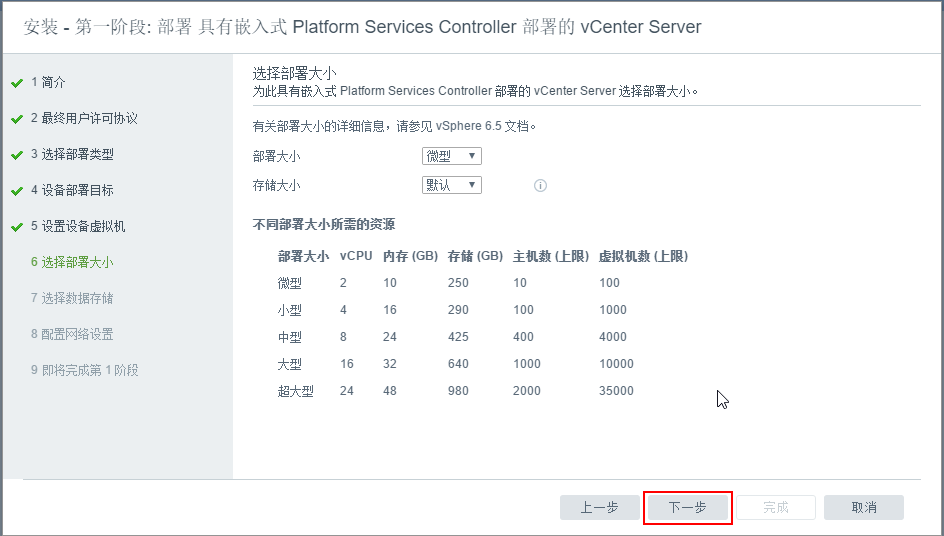The width and height of the screenshot is (944, 536).
Task: Click the storage size info icon
Action: [x=540, y=185]
